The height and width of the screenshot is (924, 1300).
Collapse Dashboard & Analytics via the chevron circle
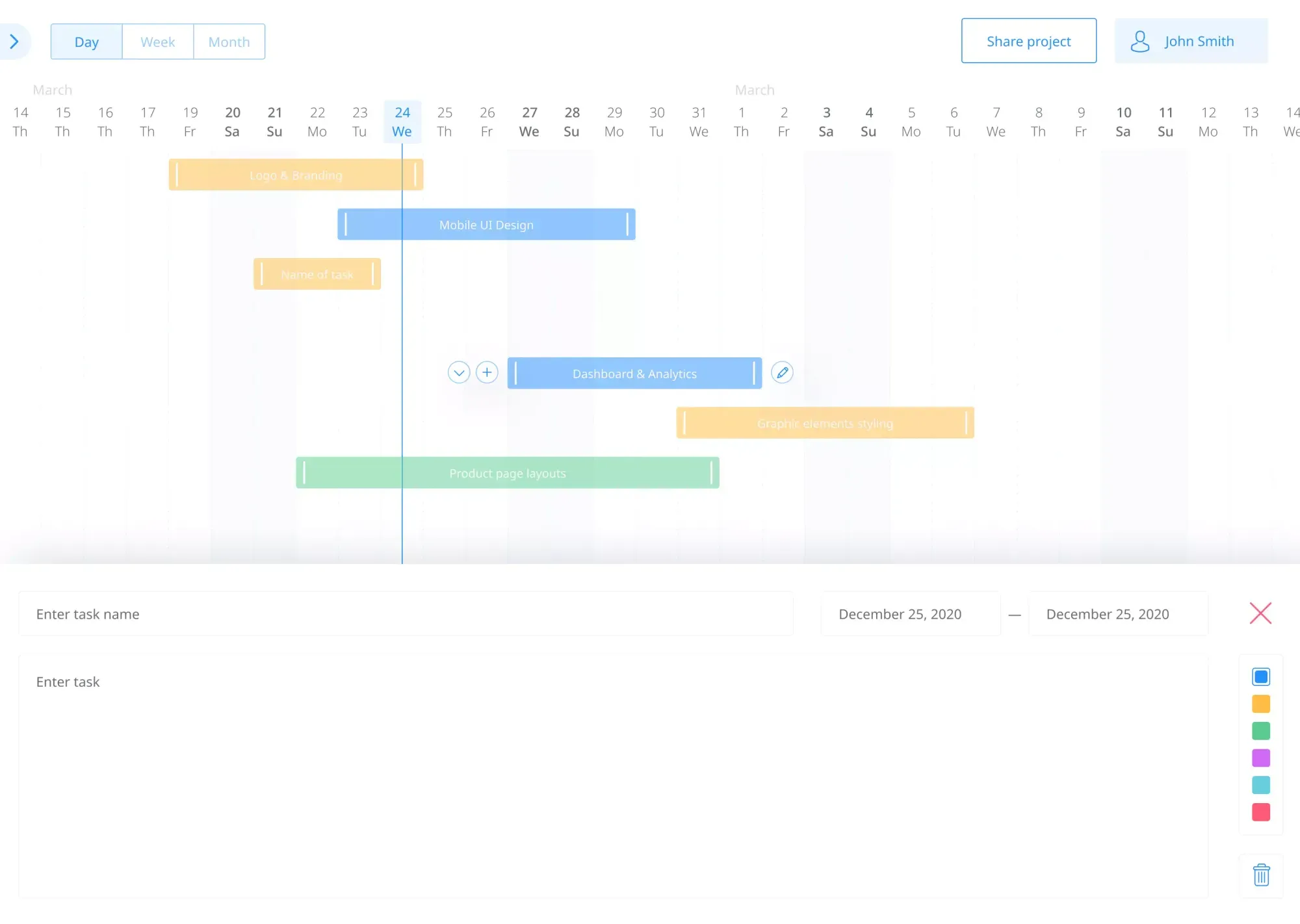459,372
